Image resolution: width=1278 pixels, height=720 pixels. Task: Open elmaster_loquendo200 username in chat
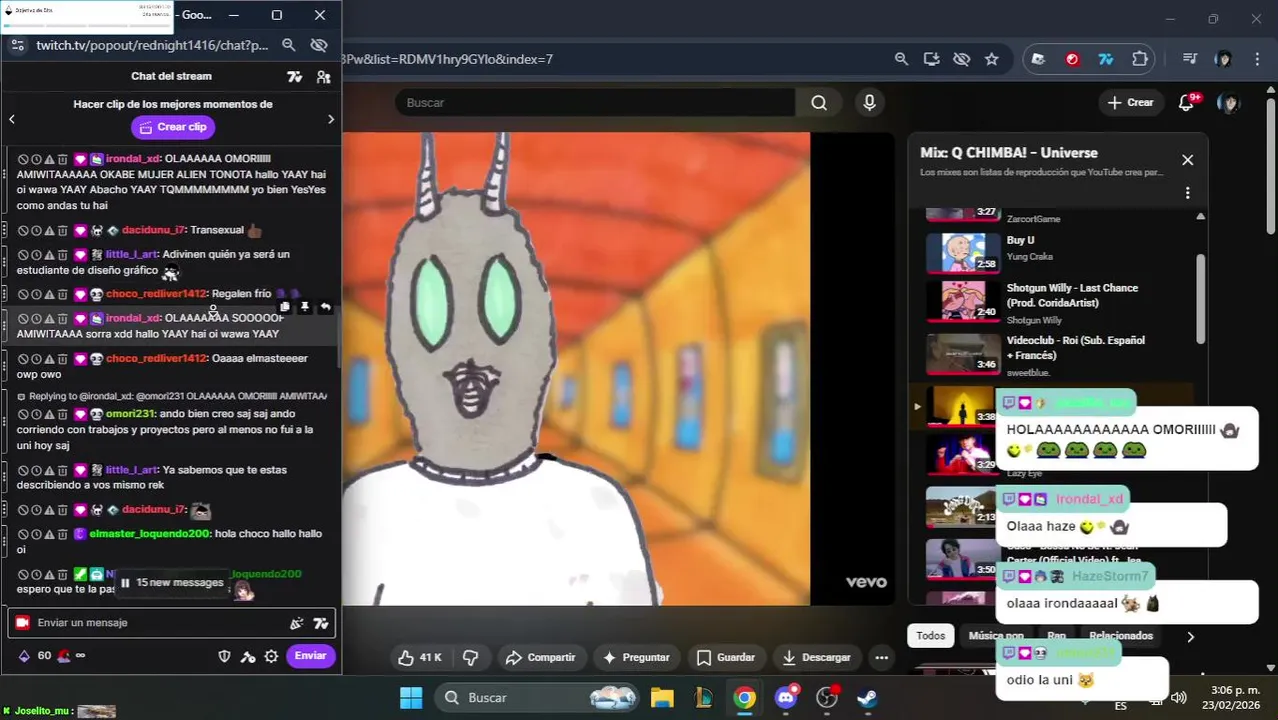150,534
